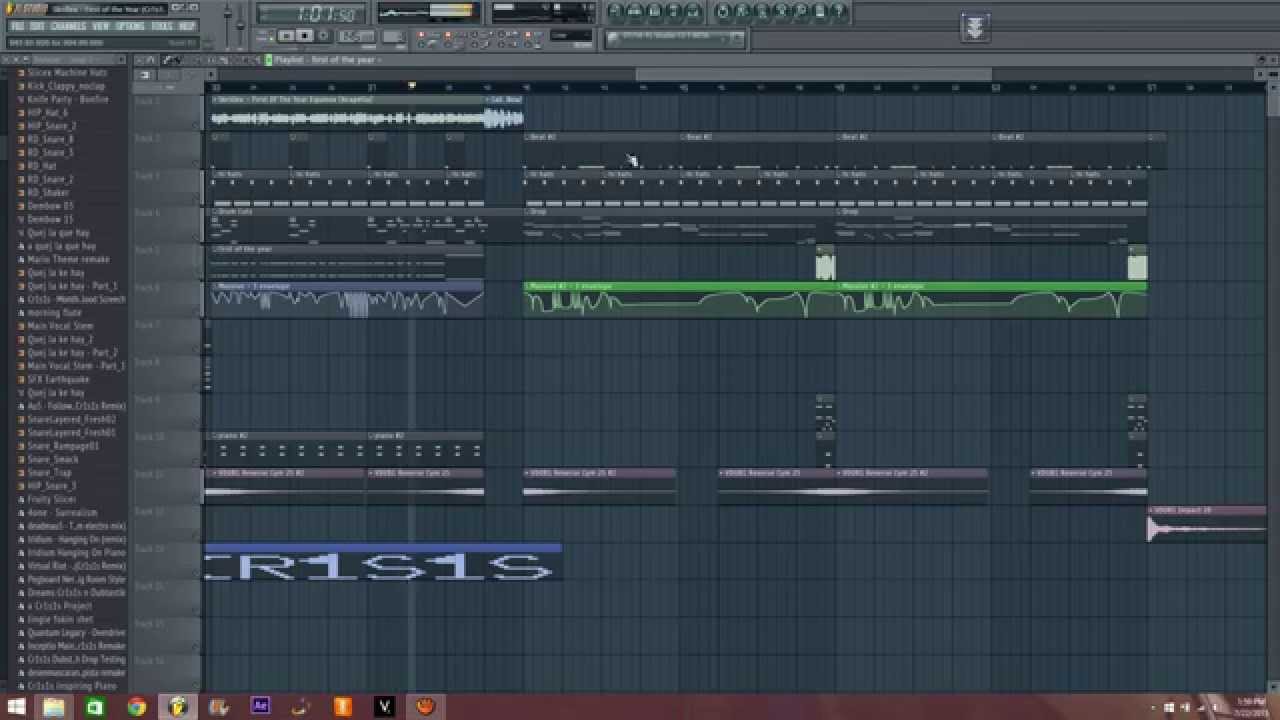
Task: Select 'Knife Party - Bonfire' in browser
Action: [68, 99]
